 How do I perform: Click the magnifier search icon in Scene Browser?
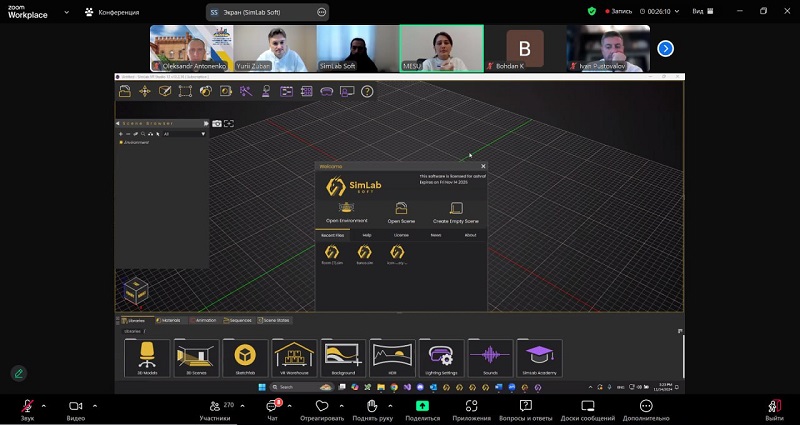pyautogui.click(x=143, y=134)
